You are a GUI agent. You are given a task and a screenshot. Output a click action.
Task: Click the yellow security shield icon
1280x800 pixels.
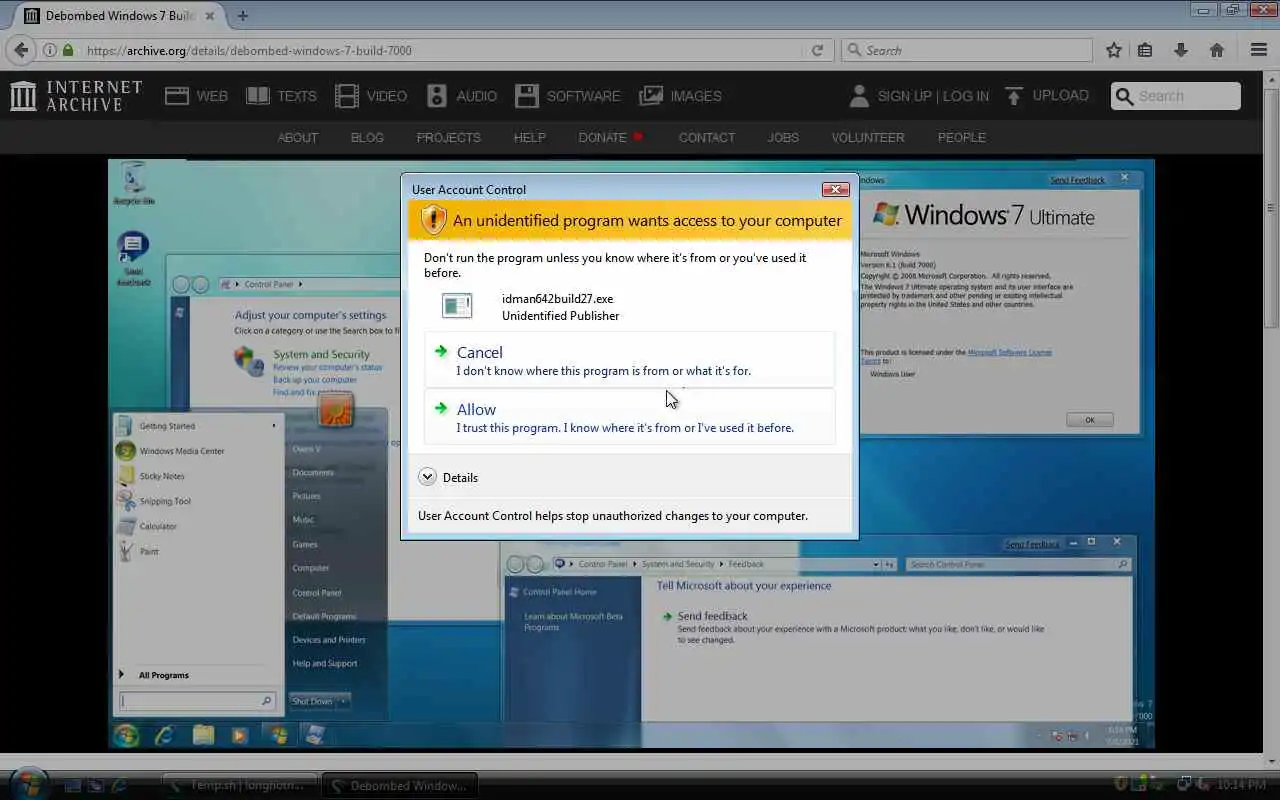[433, 220]
